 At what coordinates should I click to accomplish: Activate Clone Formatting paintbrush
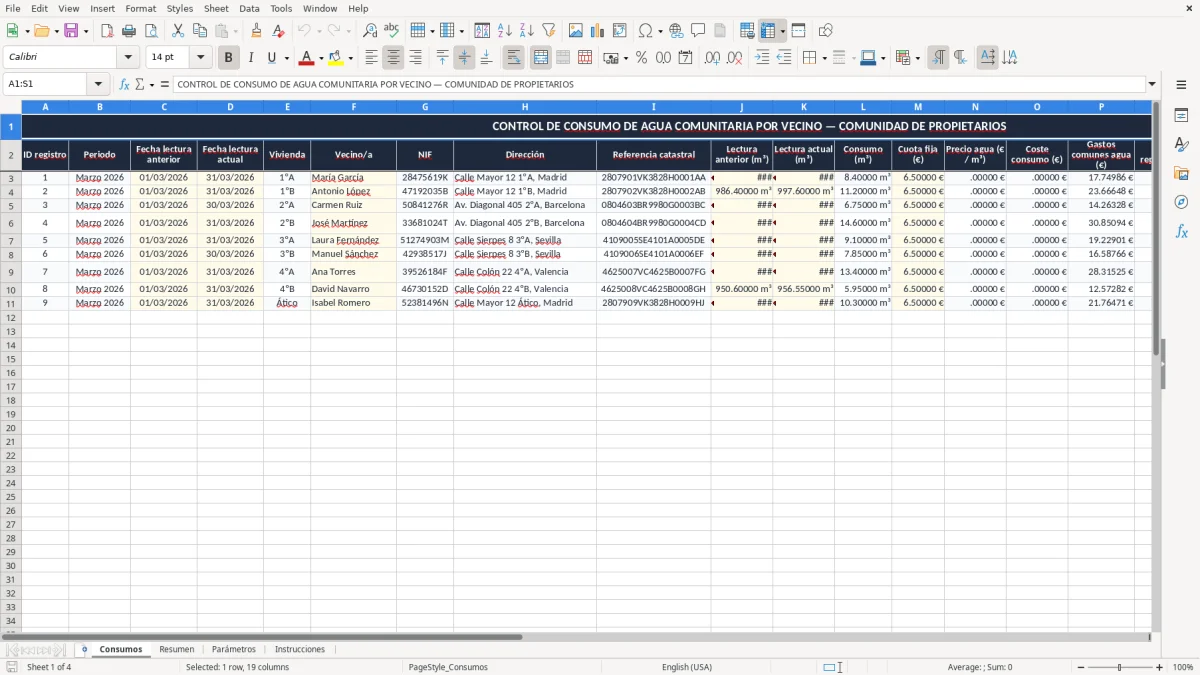coord(257,31)
